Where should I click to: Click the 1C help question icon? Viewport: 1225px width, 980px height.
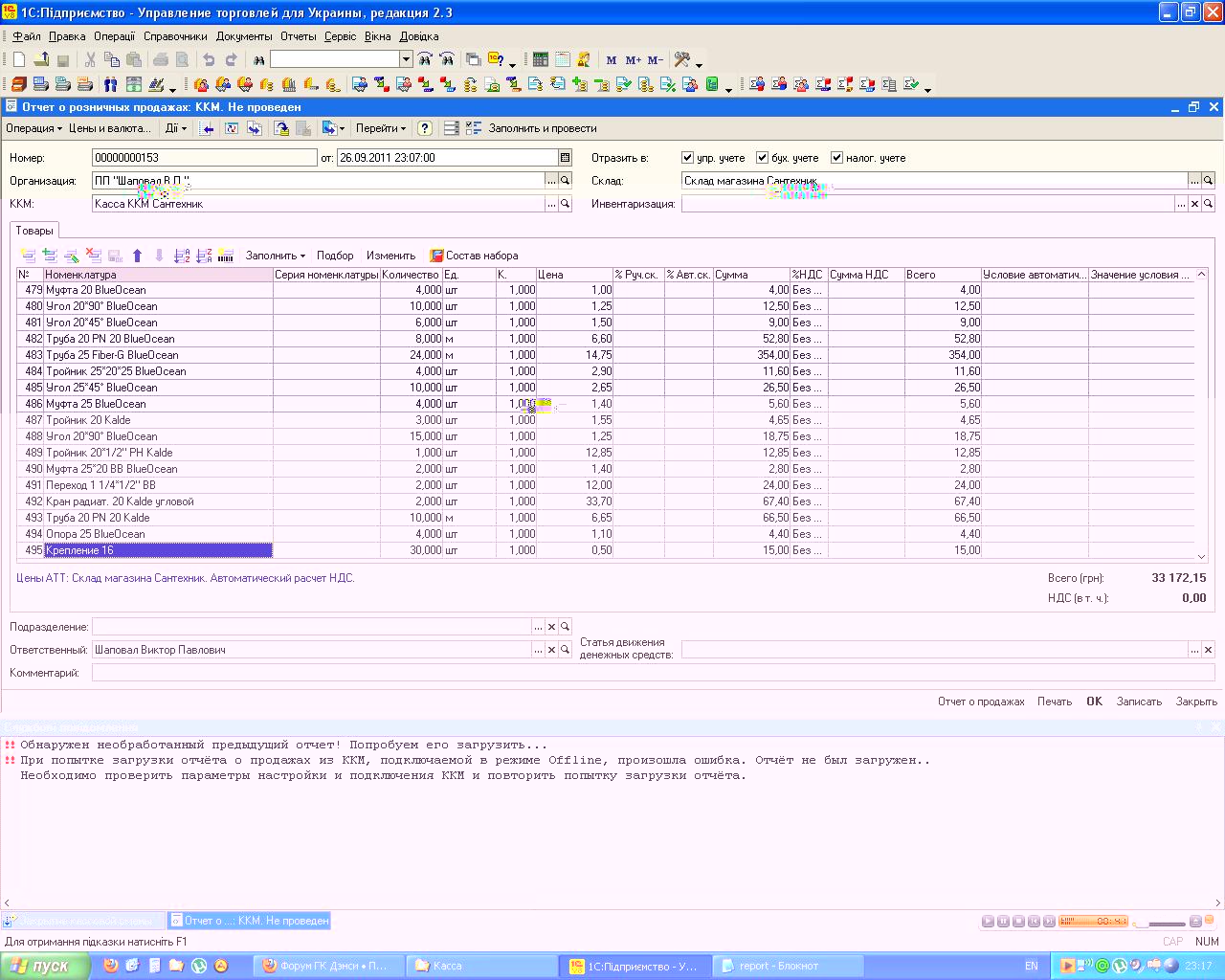point(496,59)
